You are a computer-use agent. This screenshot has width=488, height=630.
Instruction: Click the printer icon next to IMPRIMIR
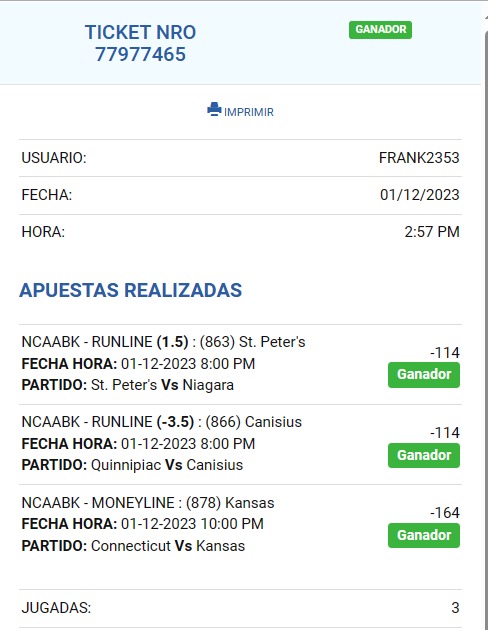pos(214,109)
